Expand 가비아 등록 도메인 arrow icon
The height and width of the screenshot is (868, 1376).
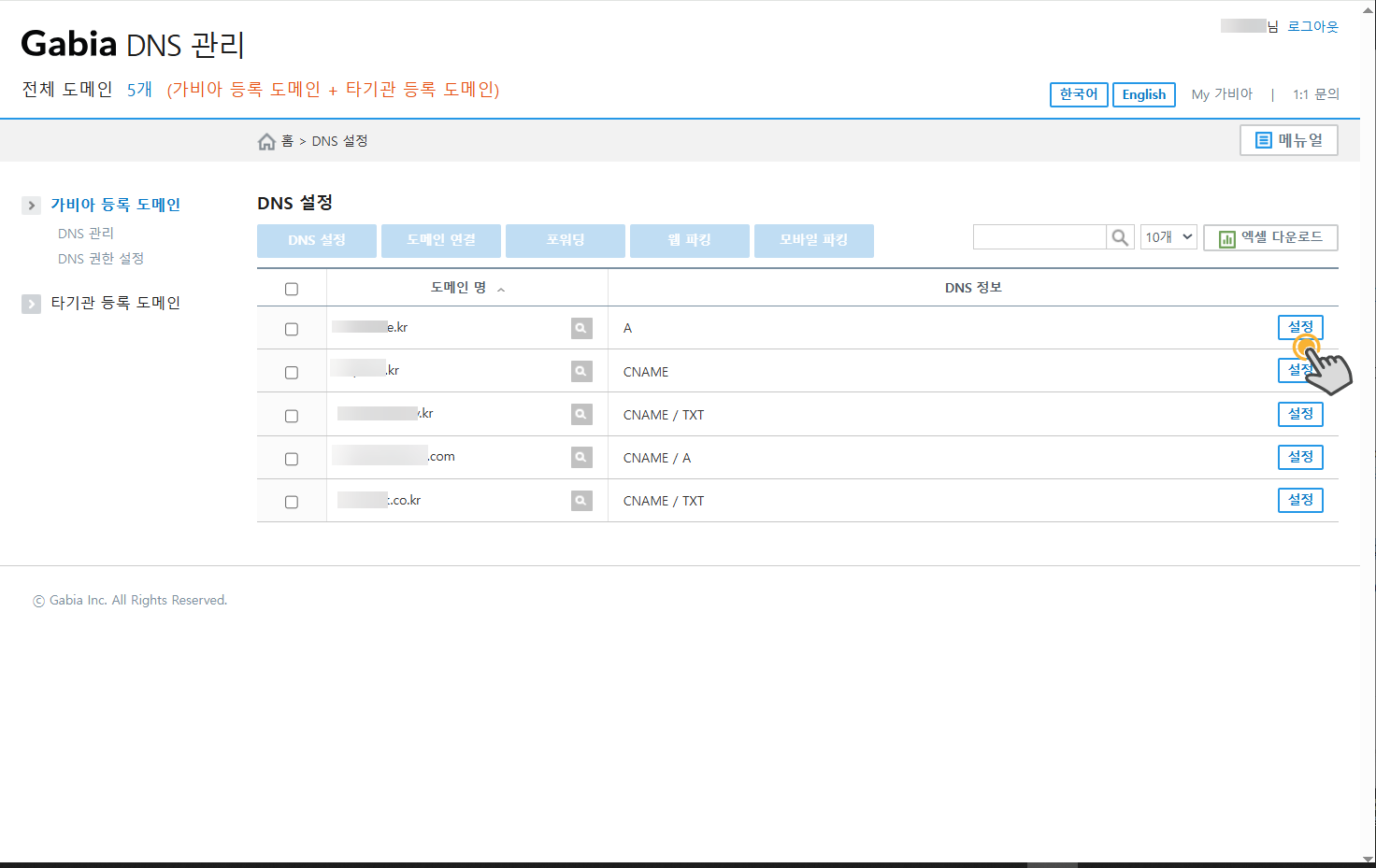(32, 205)
